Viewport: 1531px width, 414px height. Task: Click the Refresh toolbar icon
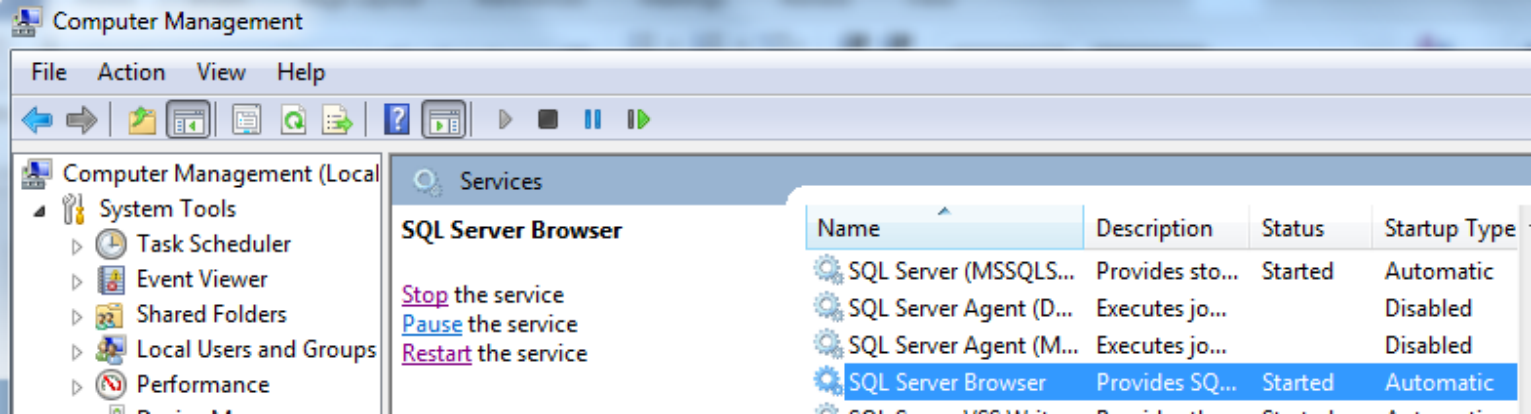pos(292,121)
